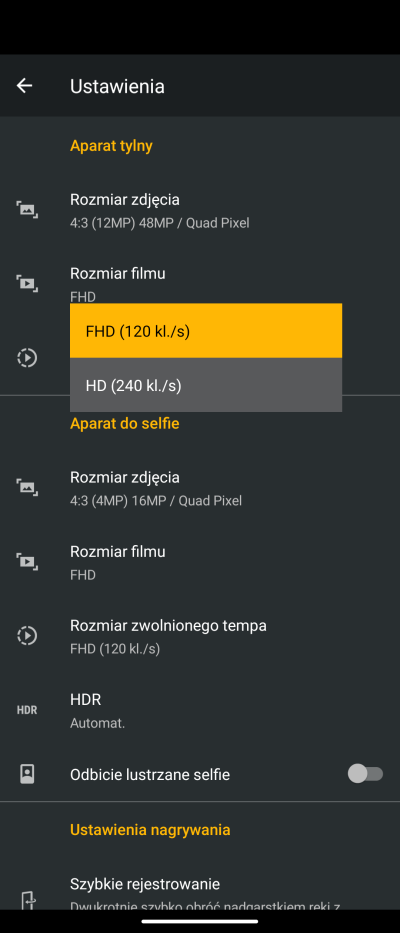Click selfie camera photo size icon
The width and height of the screenshot is (400, 933).
click(27, 487)
